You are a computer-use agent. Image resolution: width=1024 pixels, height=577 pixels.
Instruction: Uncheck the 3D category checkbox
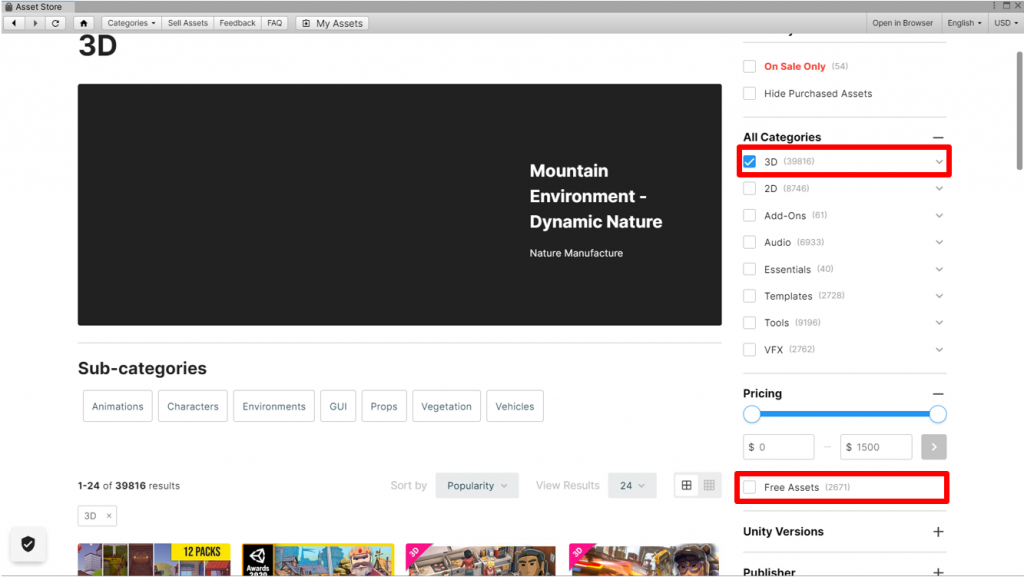click(750, 161)
